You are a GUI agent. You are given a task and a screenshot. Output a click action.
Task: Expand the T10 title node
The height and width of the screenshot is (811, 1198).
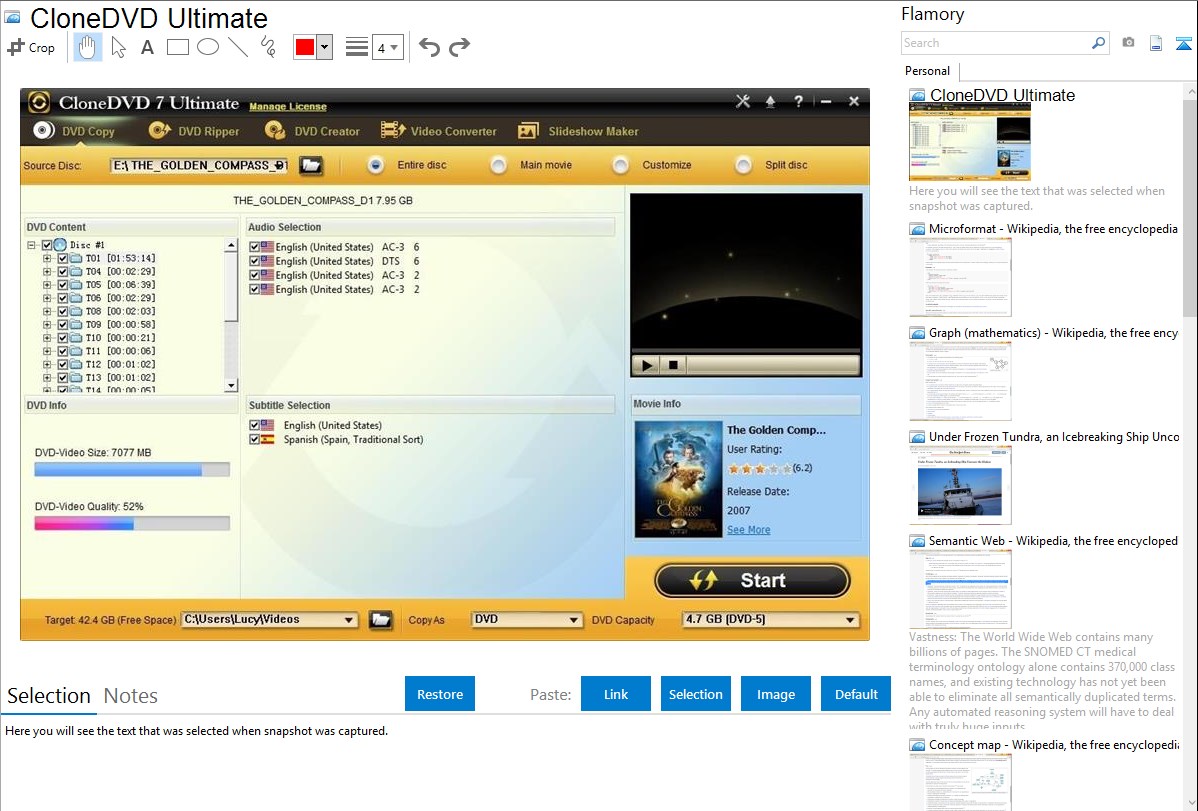tap(47, 338)
